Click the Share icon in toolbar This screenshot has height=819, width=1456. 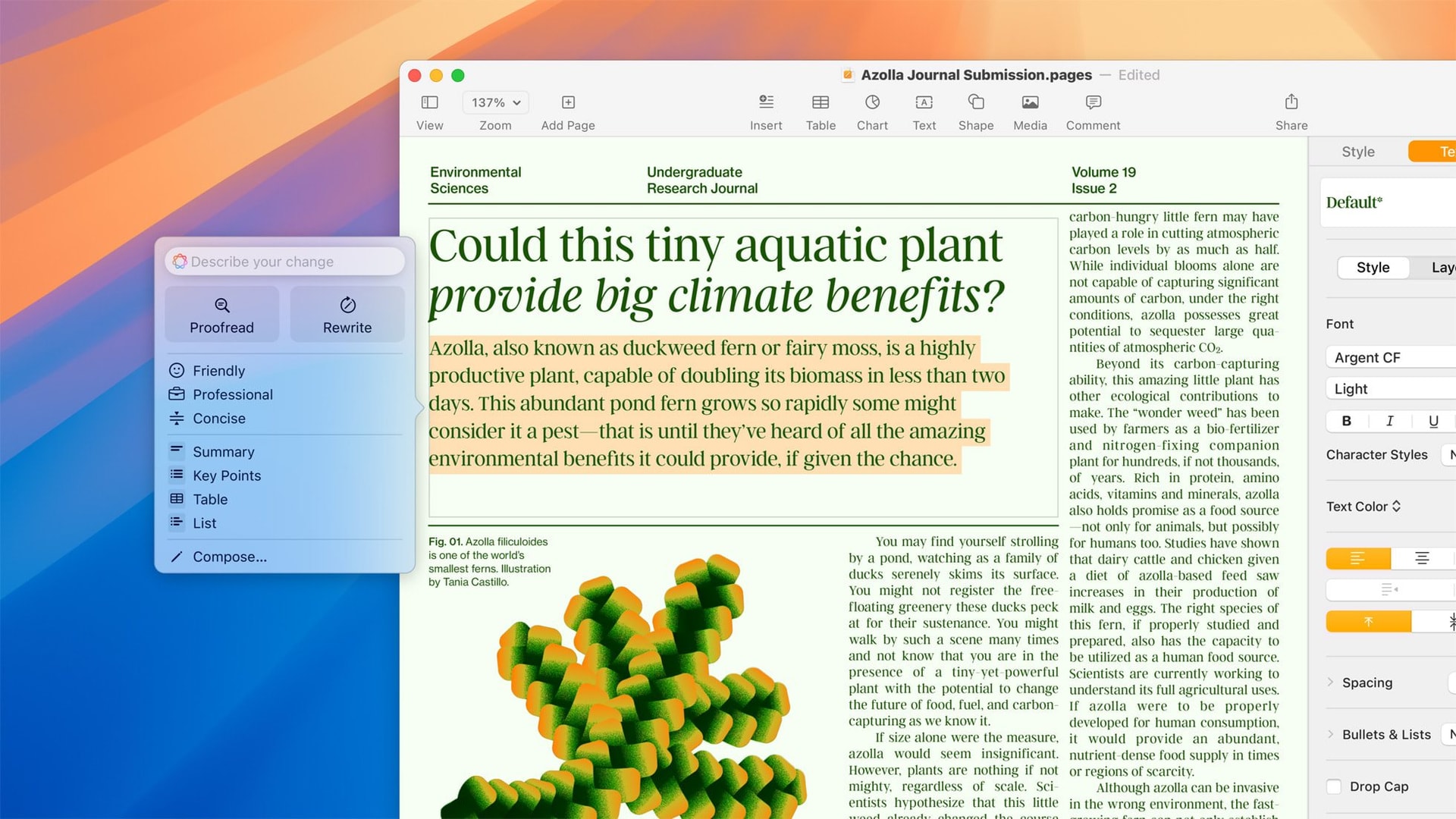1290,102
